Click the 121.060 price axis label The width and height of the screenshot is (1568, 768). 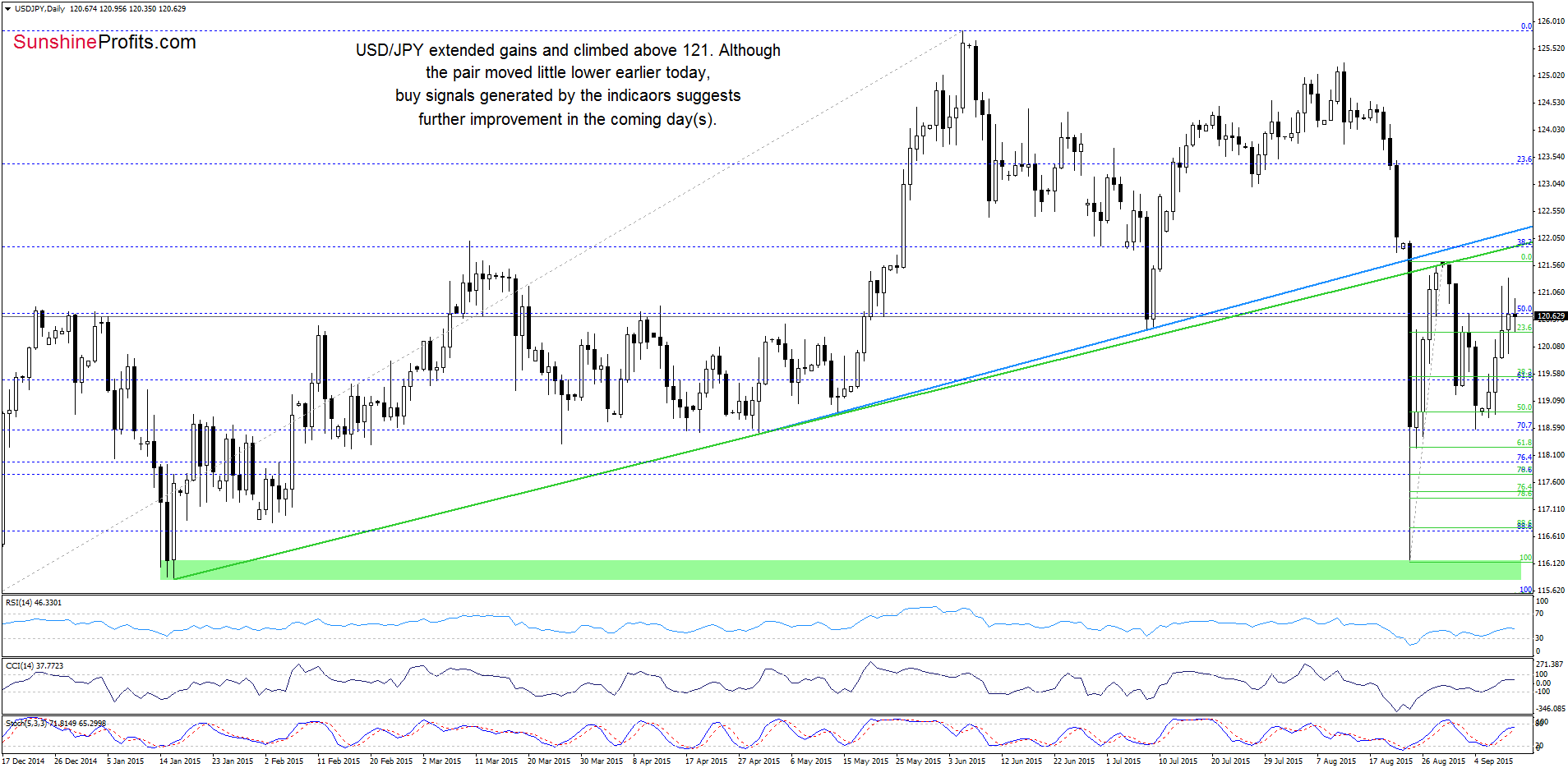point(1551,292)
